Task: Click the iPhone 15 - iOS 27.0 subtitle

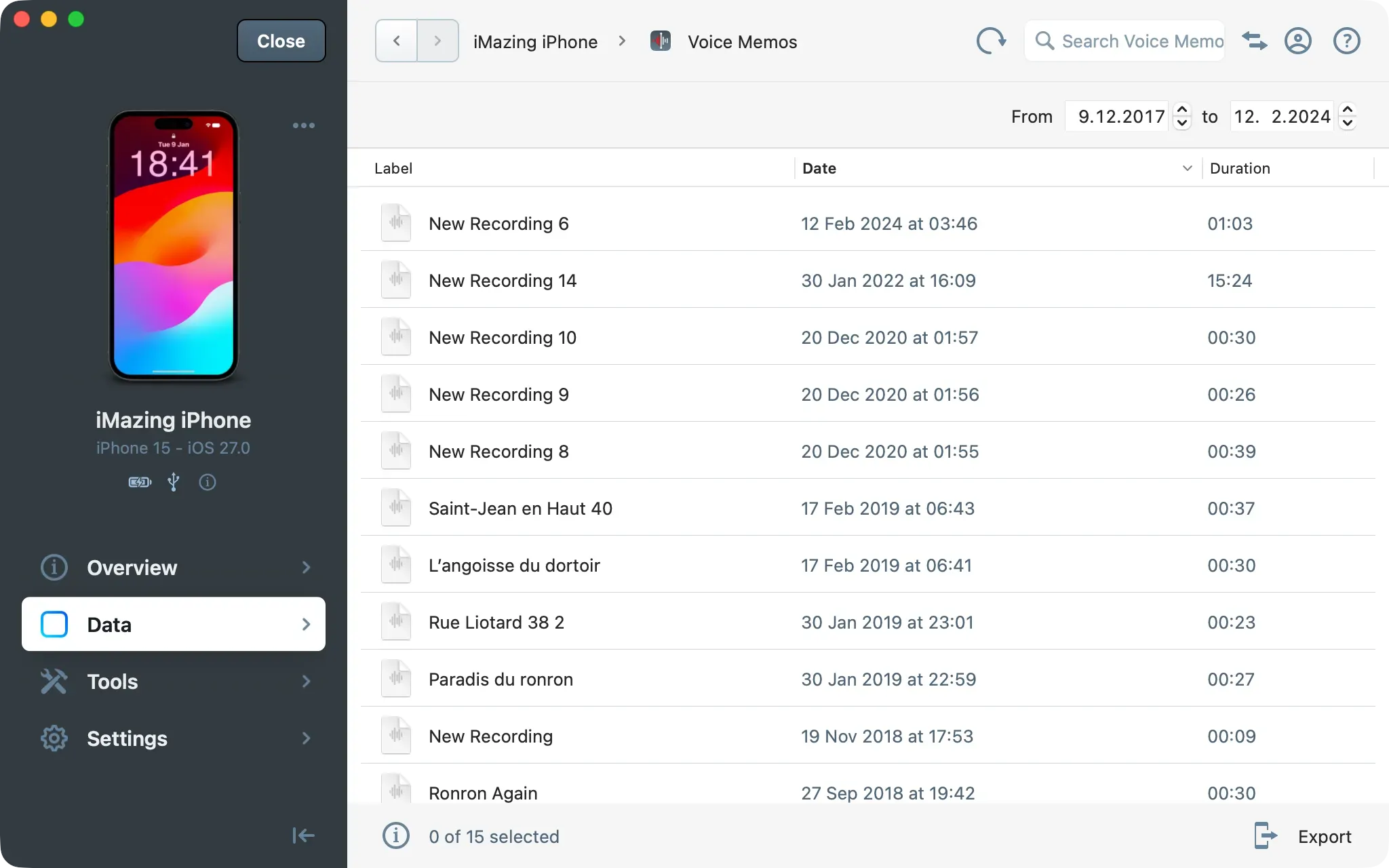Action: 173,448
